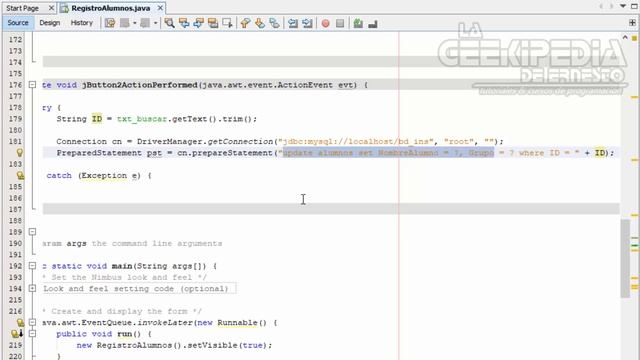Click 'setVisible' on line 219
Viewport: 640px width, 360px height.
[x=212, y=345]
